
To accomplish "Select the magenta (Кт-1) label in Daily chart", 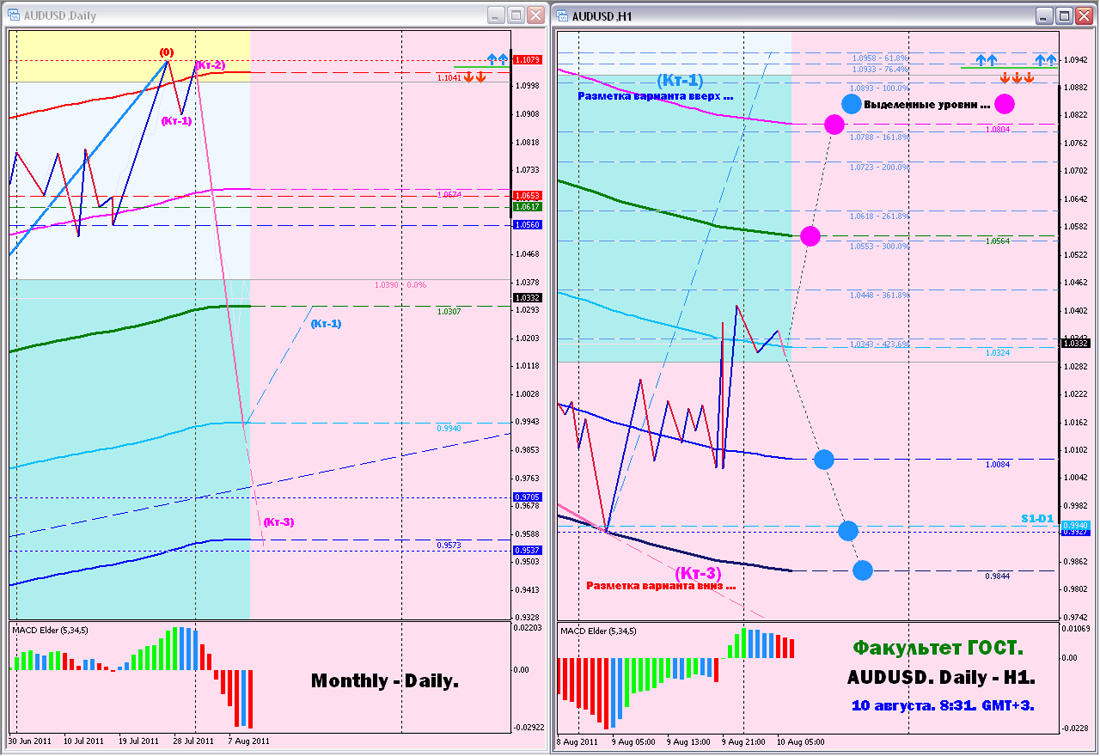I will click(176, 121).
